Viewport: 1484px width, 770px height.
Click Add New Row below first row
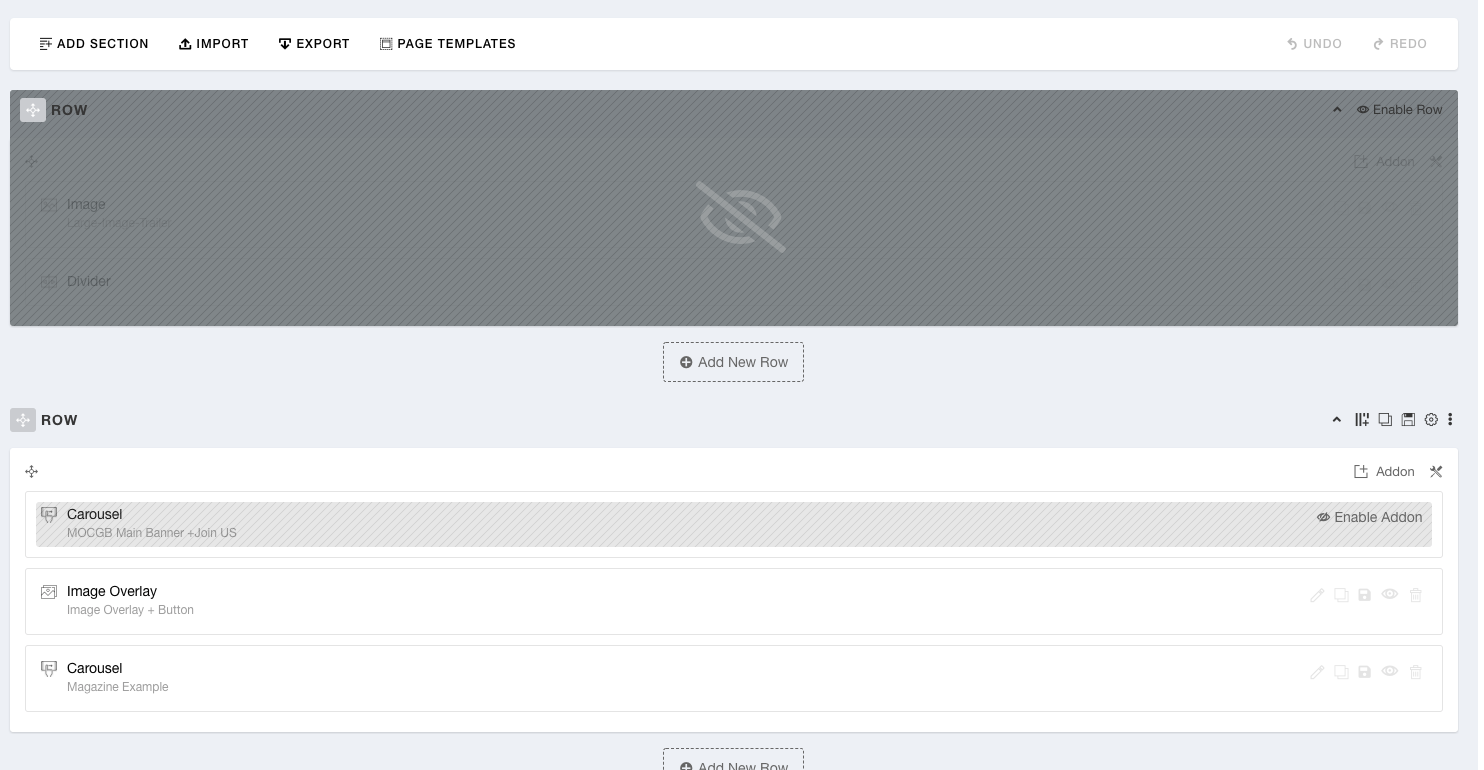tap(733, 362)
